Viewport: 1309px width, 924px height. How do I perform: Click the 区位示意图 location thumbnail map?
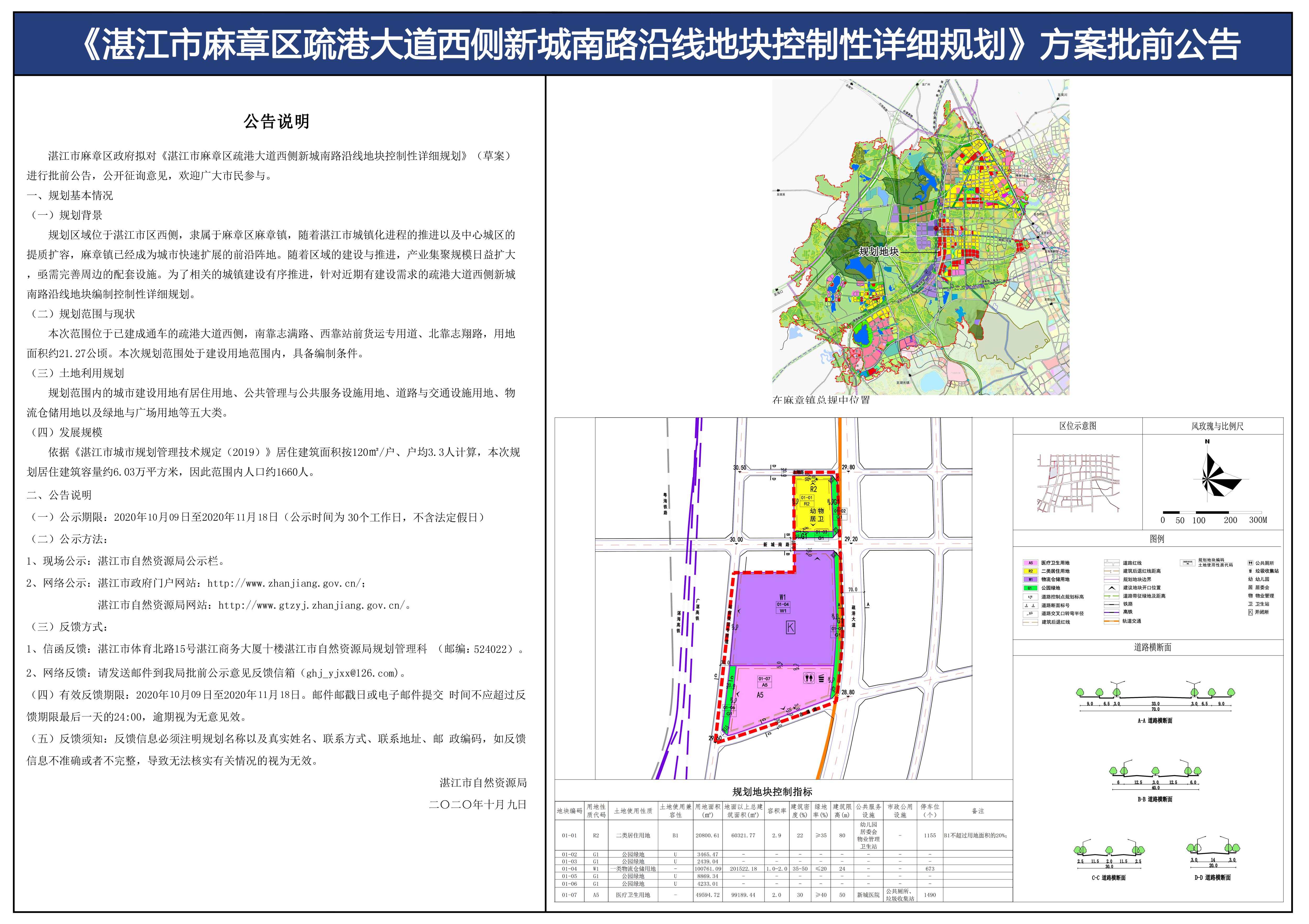[x=1078, y=483]
